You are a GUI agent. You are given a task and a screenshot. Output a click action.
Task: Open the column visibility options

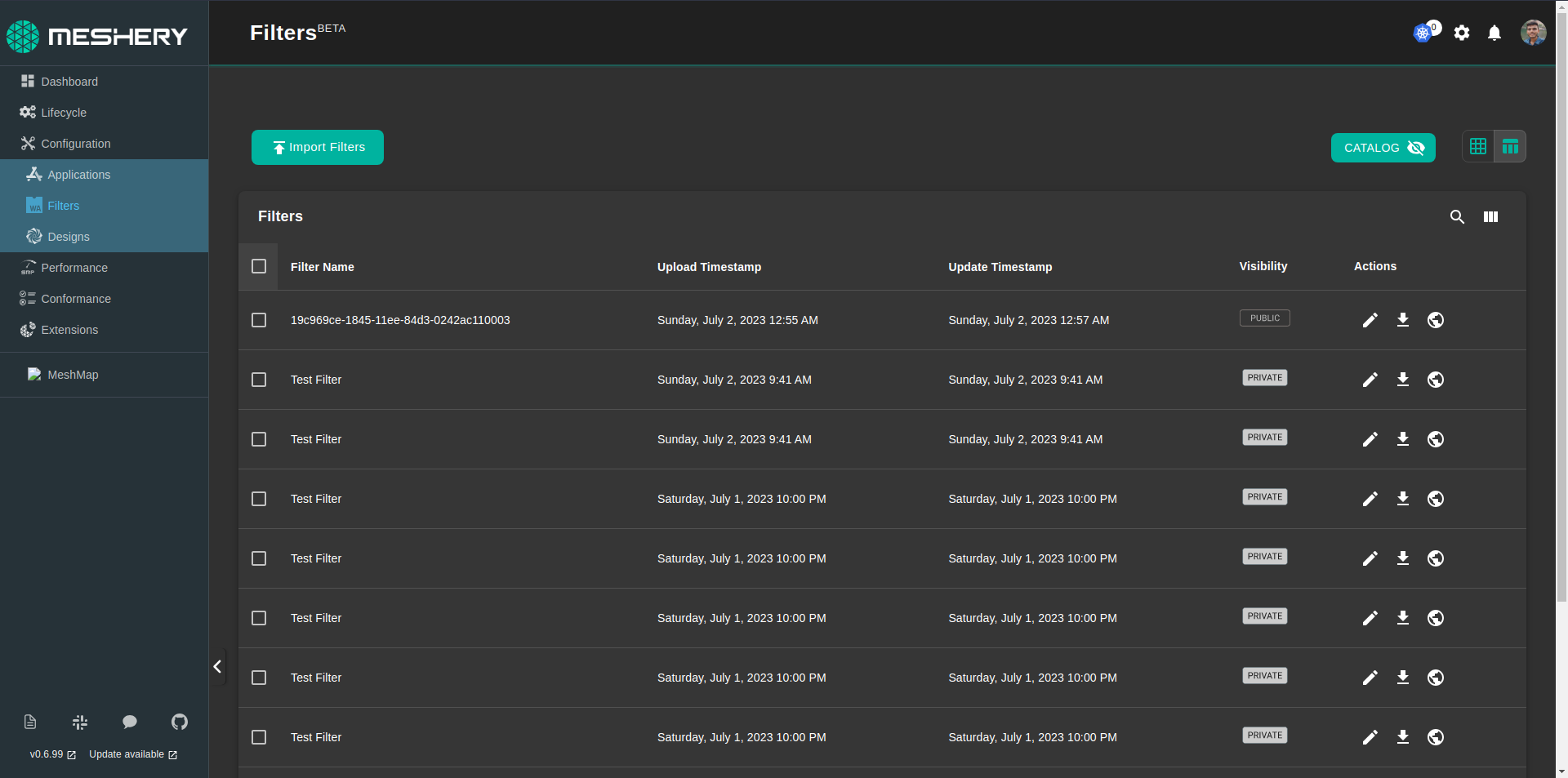click(x=1491, y=217)
